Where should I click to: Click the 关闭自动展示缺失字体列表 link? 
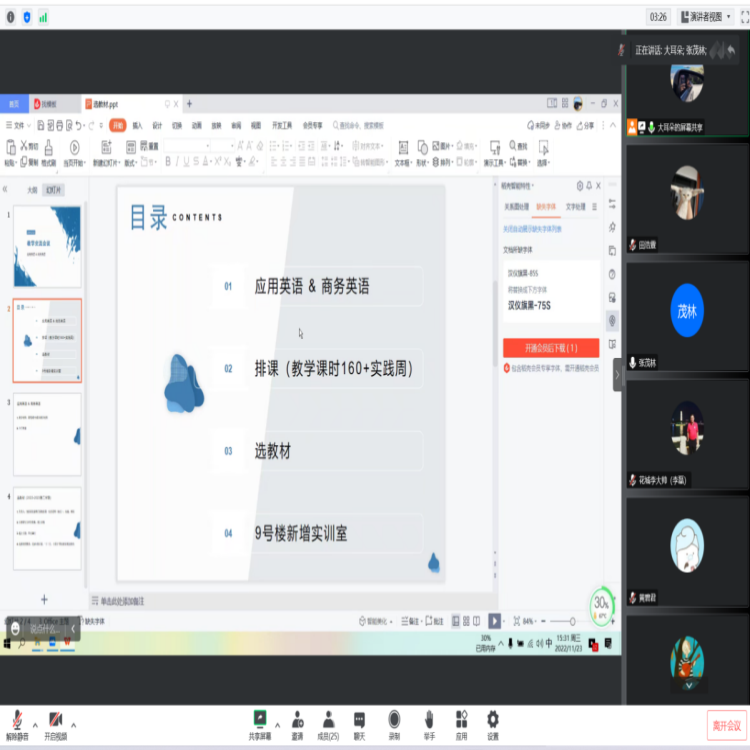click(532, 229)
